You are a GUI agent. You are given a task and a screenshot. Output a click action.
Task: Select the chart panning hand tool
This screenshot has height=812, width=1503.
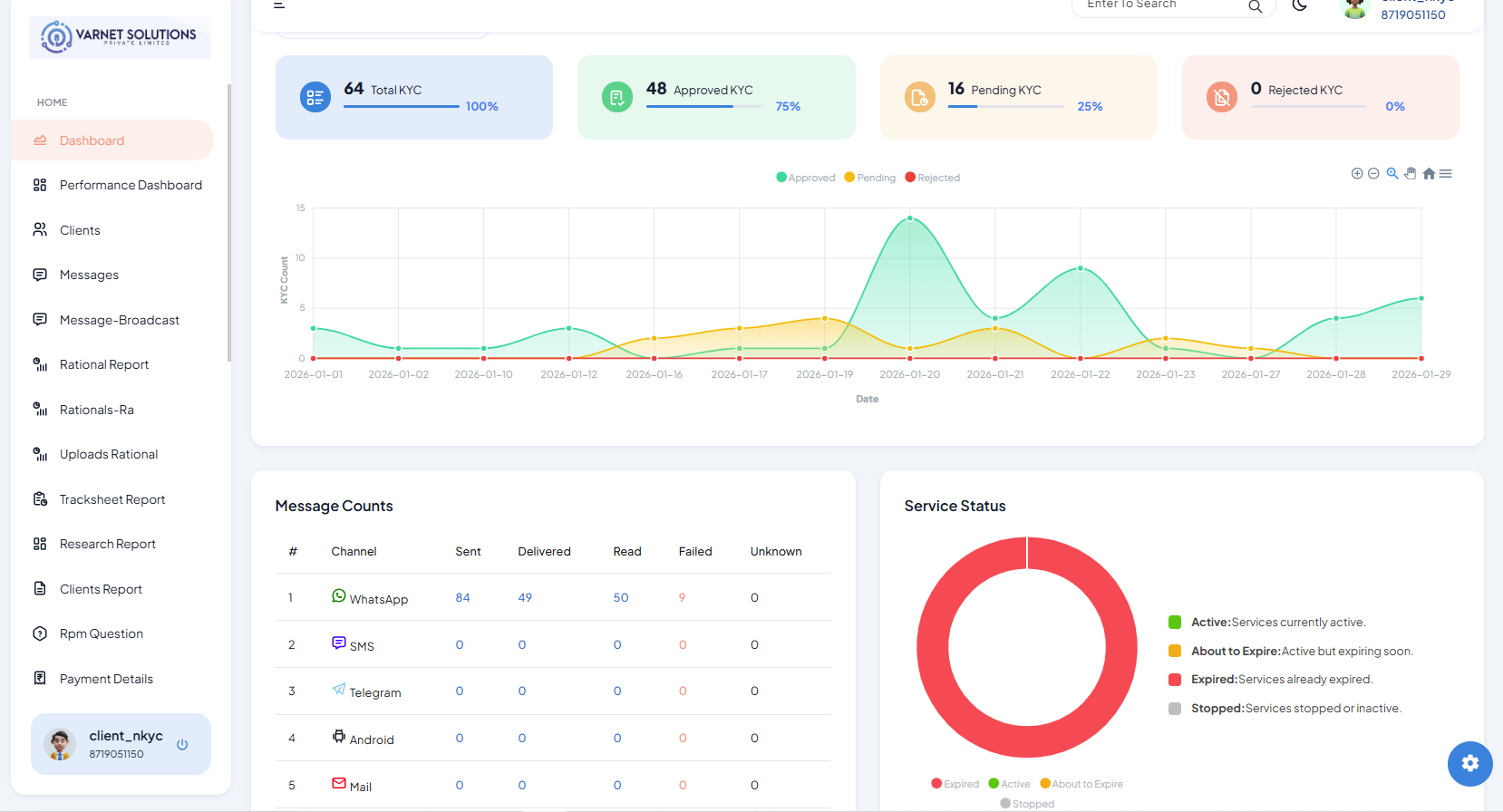tap(1411, 173)
